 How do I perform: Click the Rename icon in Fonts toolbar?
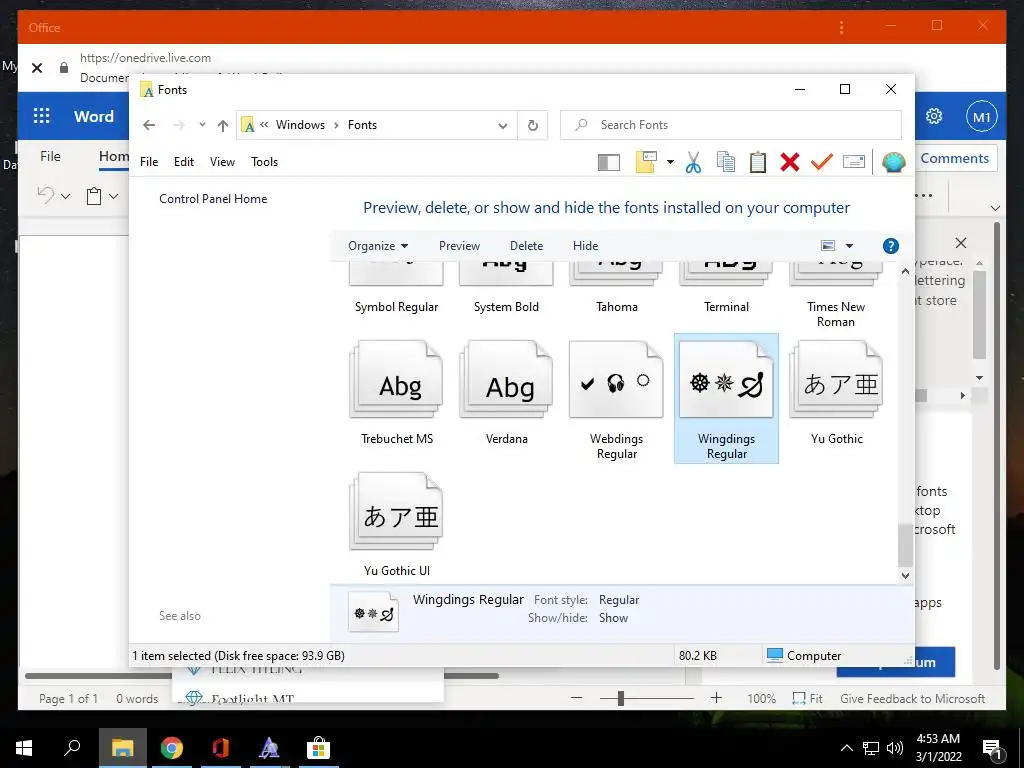(x=854, y=161)
